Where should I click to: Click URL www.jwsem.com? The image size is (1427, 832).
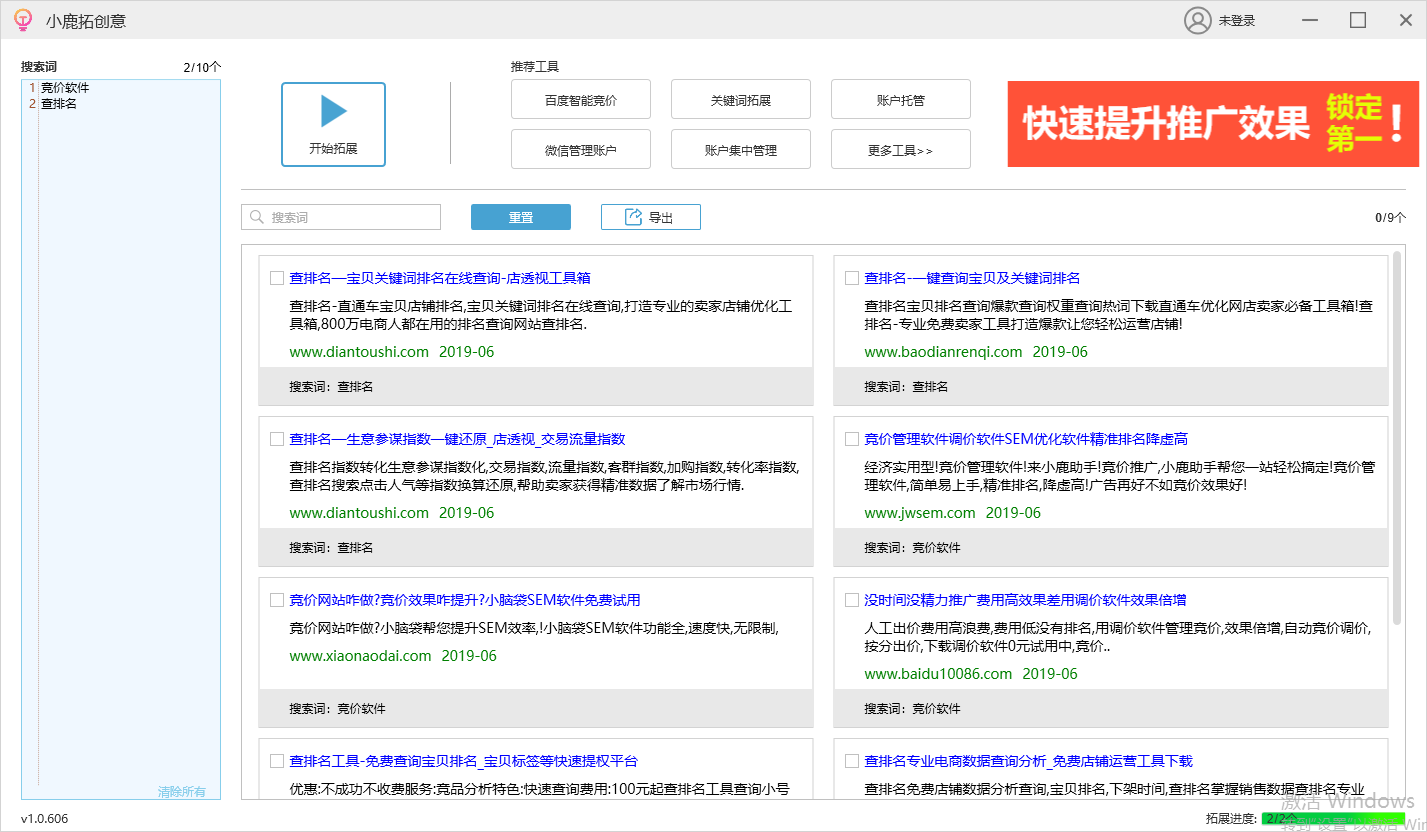point(920,513)
